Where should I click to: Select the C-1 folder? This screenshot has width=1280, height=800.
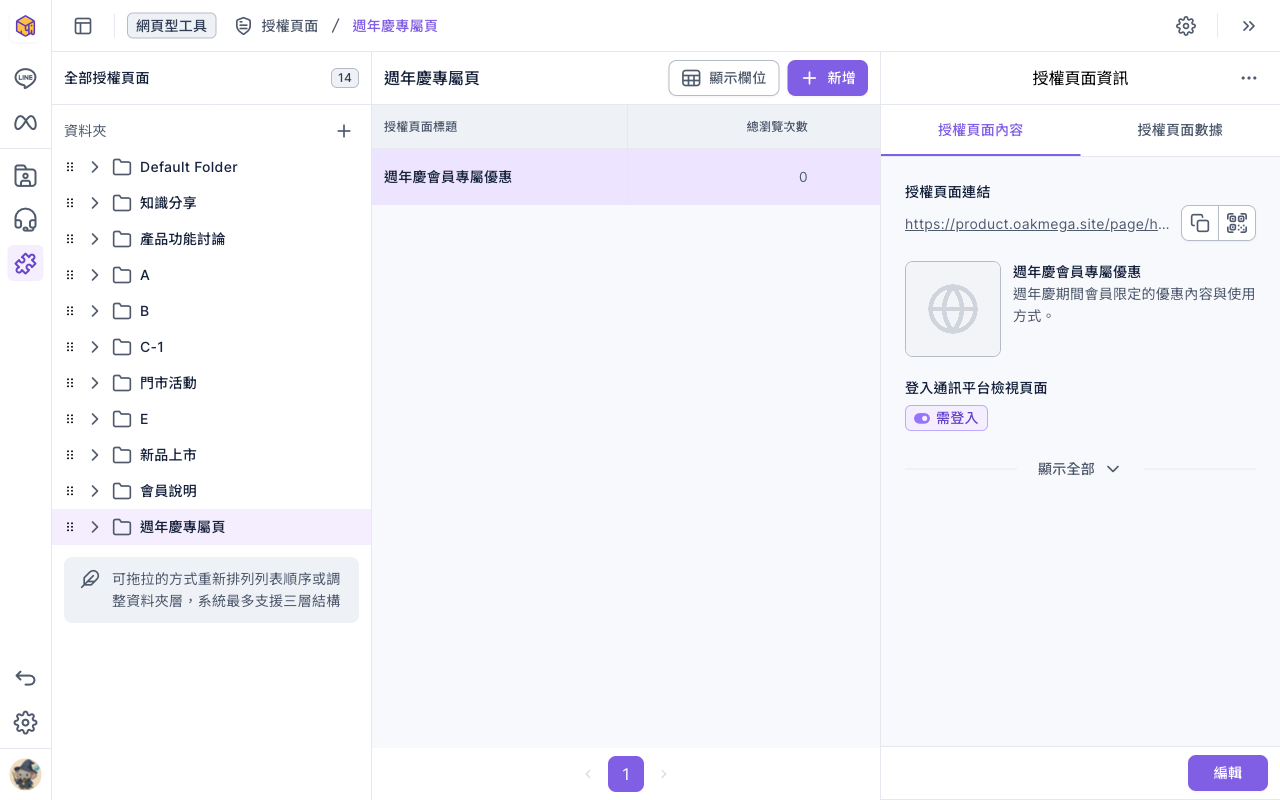pyautogui.click(x=212, y=347)
